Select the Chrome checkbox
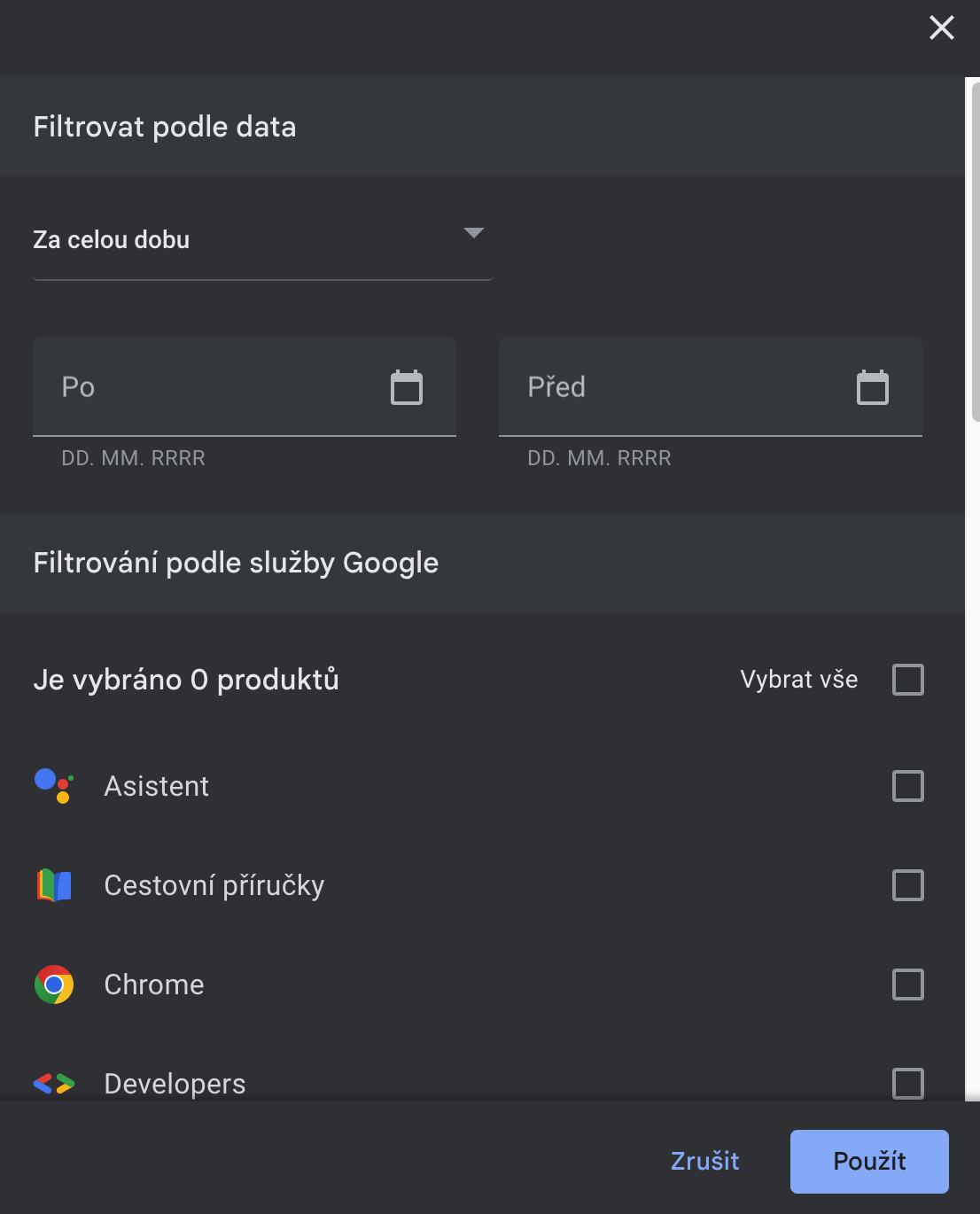 point(908,984)
